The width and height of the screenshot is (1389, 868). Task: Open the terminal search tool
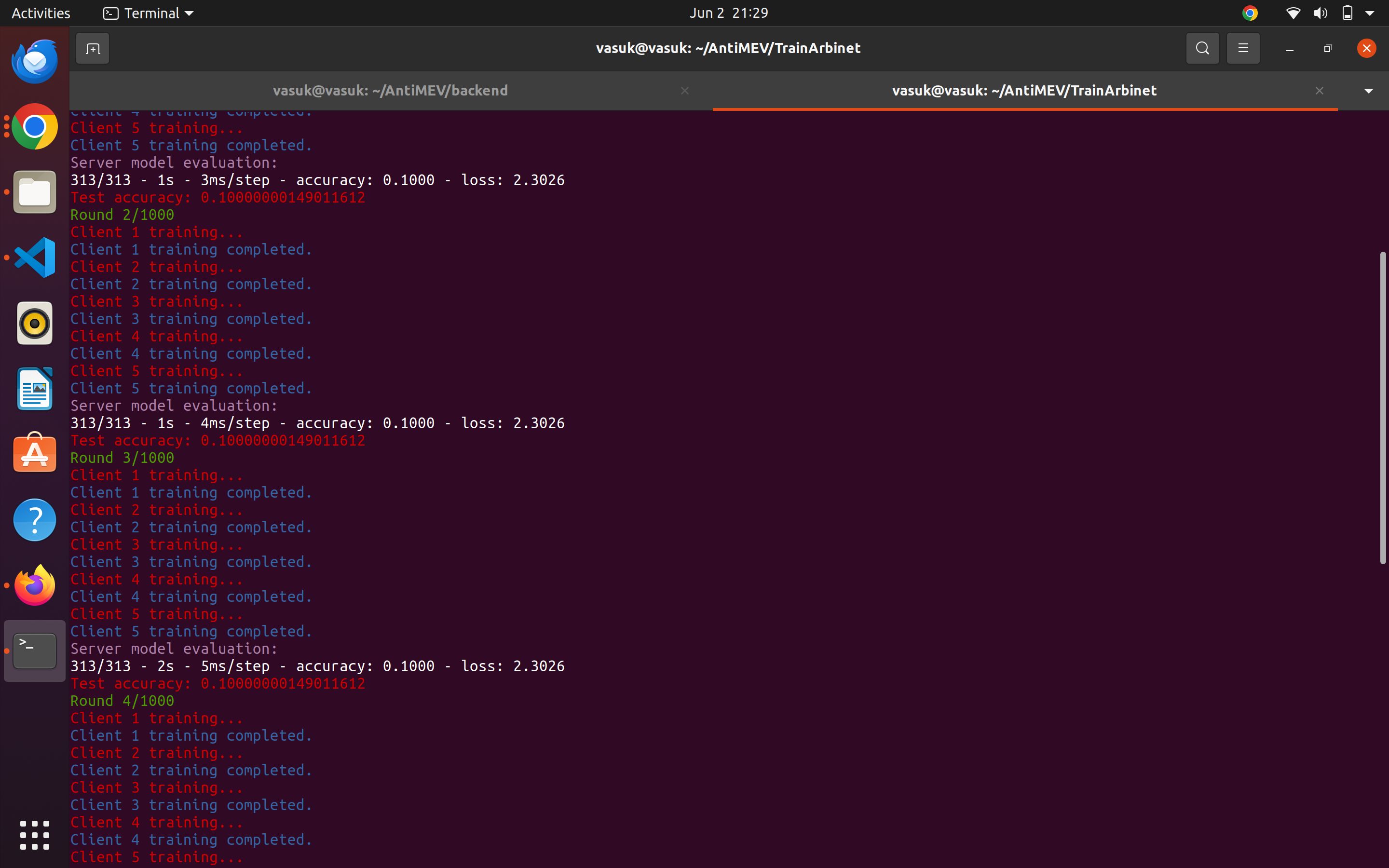tap(1202, 48)
